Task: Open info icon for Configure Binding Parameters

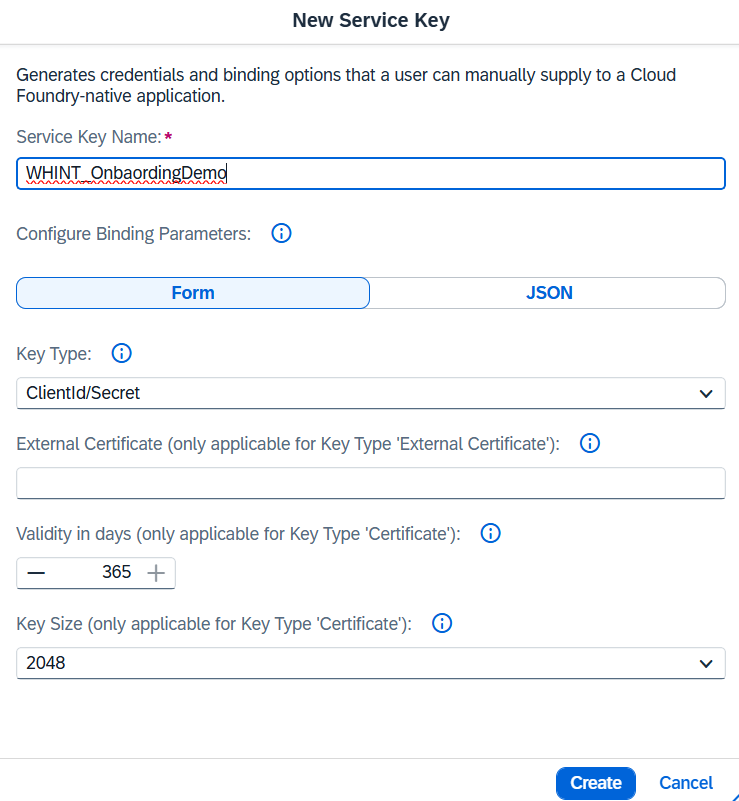Action: [282, 234]
